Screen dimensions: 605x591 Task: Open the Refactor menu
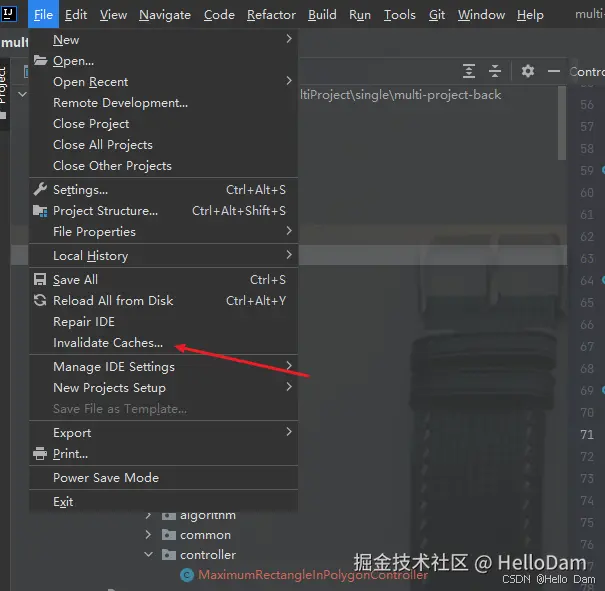click(271, 15)
